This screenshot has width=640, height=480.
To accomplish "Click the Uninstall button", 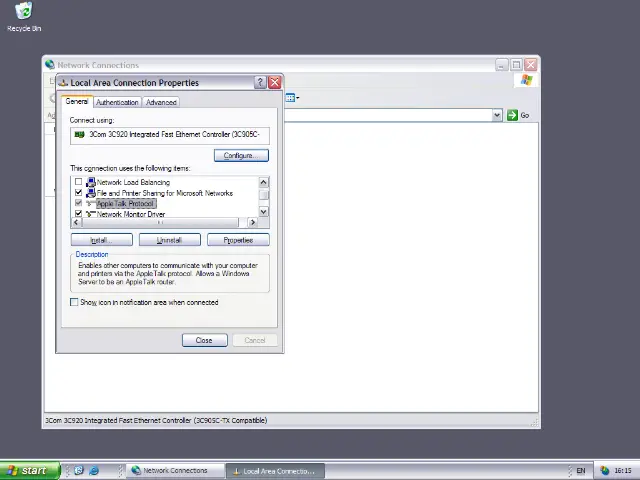I will 170,240.
